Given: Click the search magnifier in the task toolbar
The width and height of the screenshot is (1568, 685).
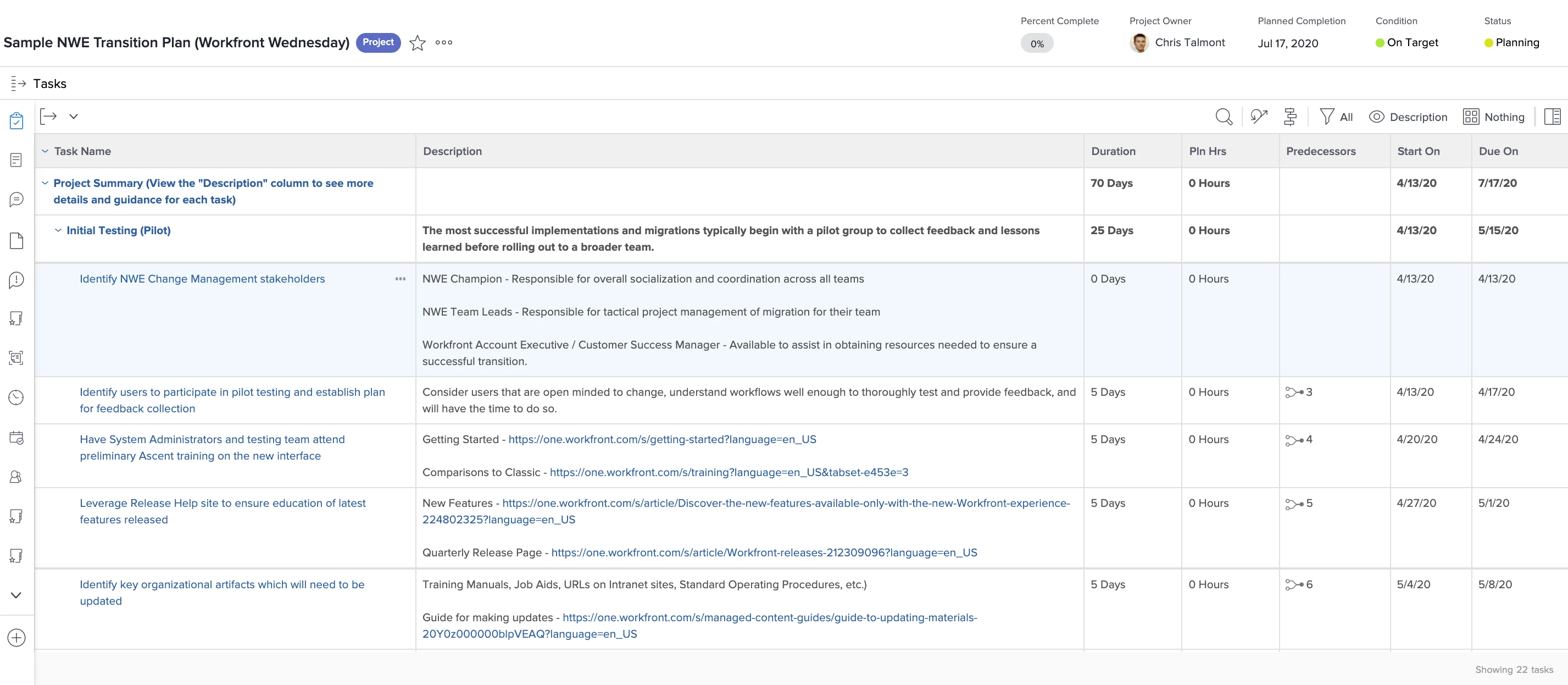Looking at the screenshot, I should click(1224, 117).
